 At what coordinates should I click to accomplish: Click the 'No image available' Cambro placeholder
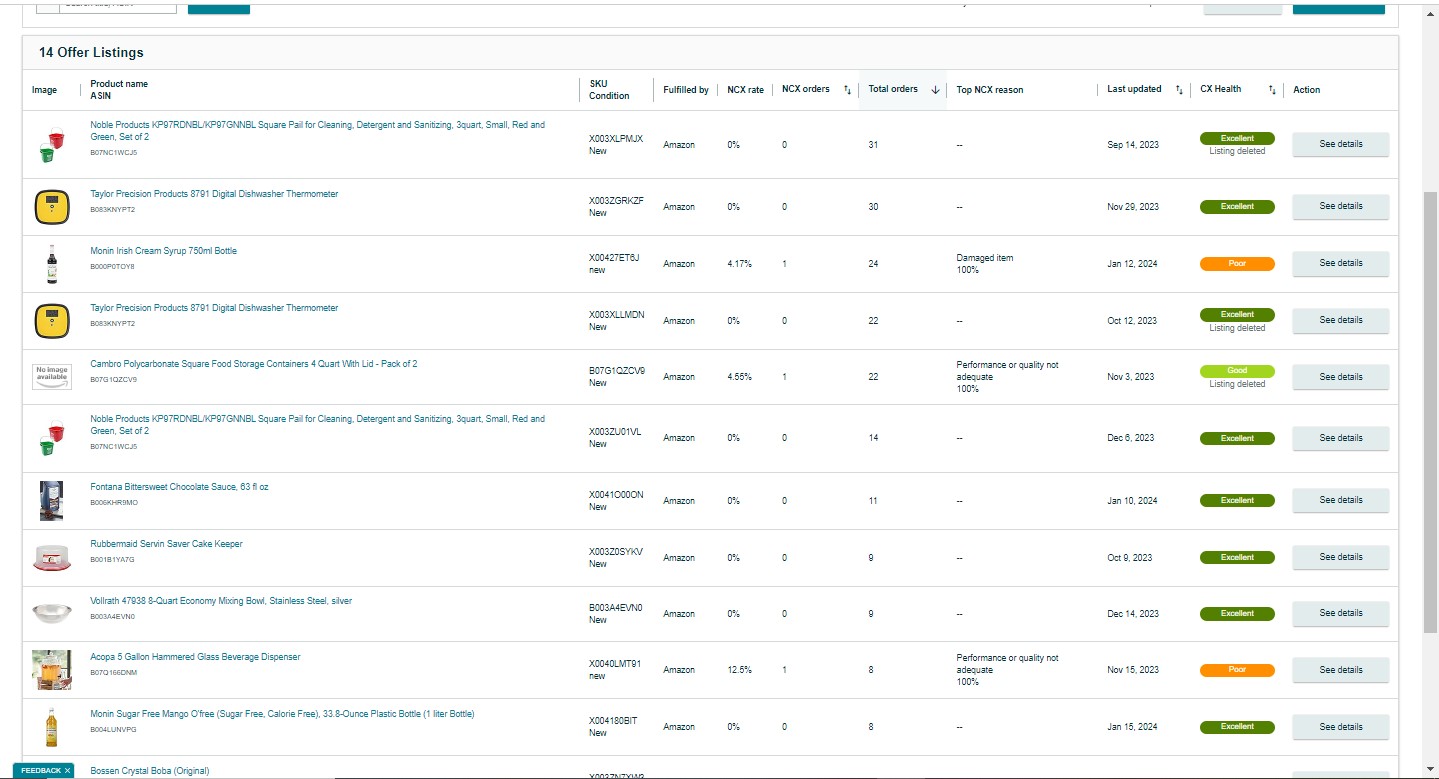52,377
